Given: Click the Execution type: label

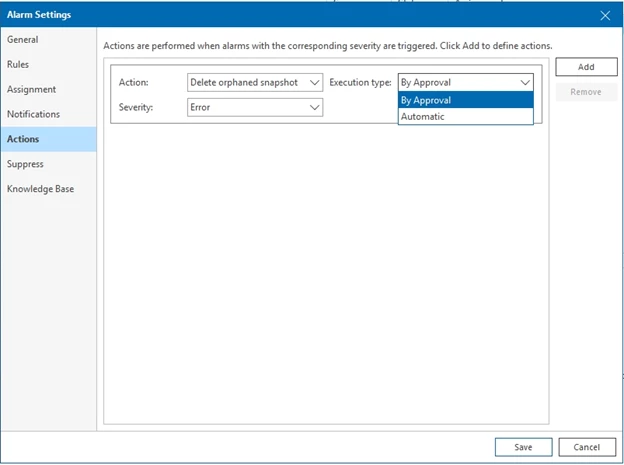Looking at the screenshot, I should 361,82.
